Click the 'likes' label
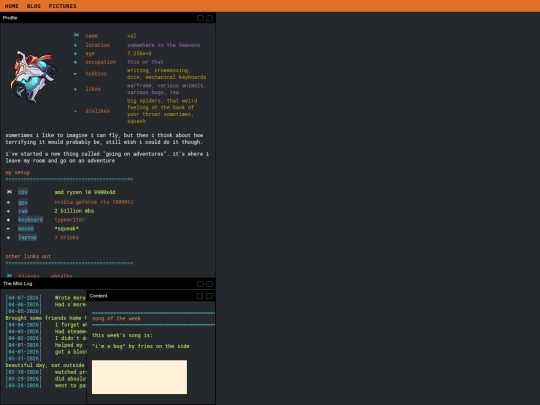 pyautogui.click(x=93, y=89)
